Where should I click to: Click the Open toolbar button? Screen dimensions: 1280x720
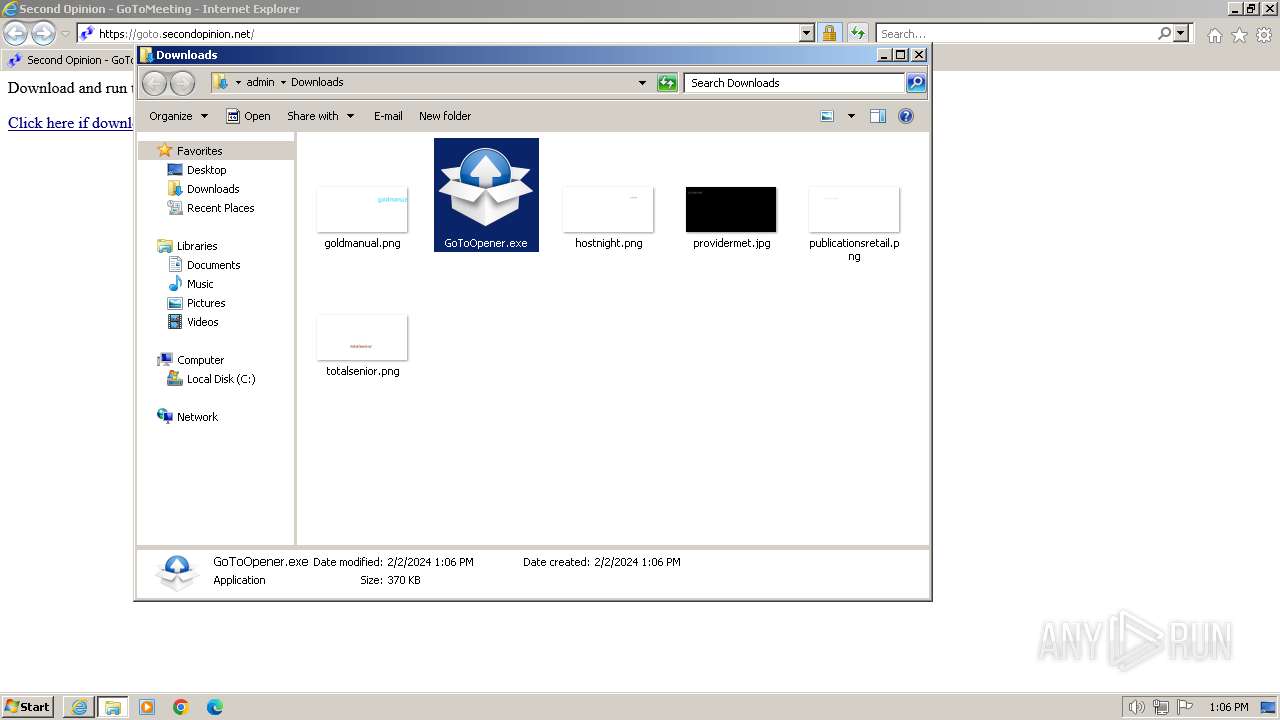(248, 116)
